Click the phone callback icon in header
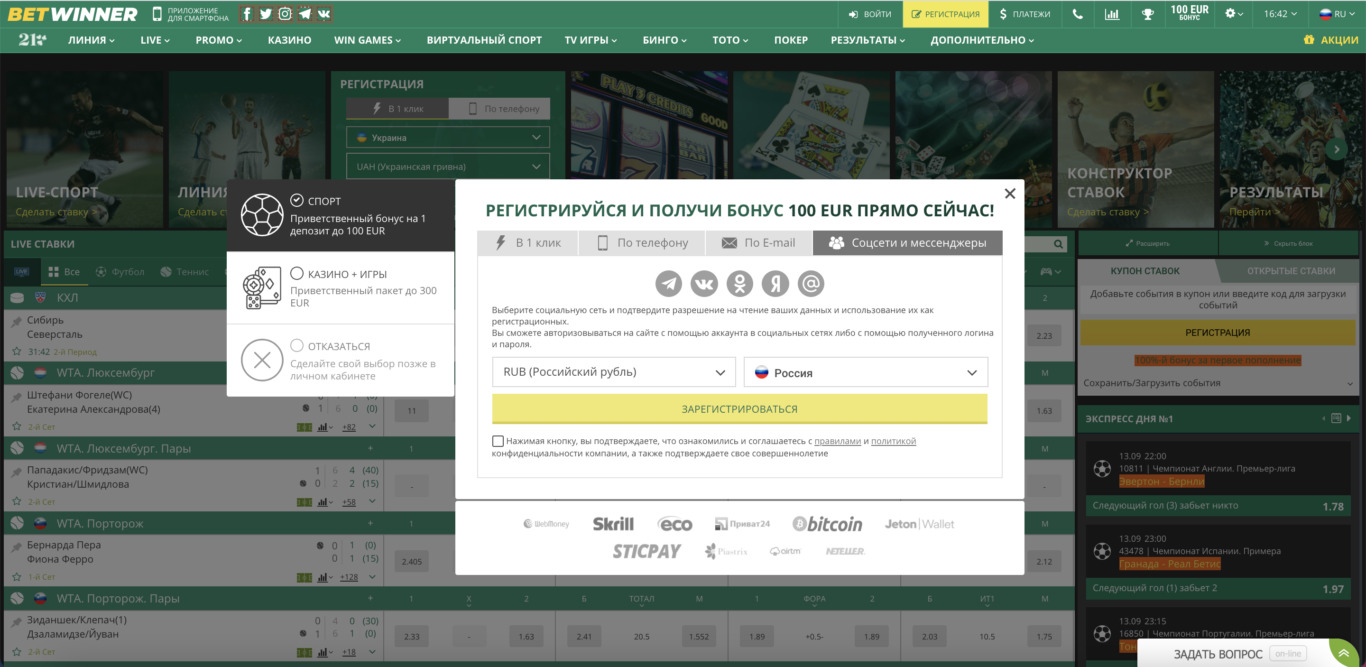This screenshot has width=1366, height=667. coord(1077,14)
